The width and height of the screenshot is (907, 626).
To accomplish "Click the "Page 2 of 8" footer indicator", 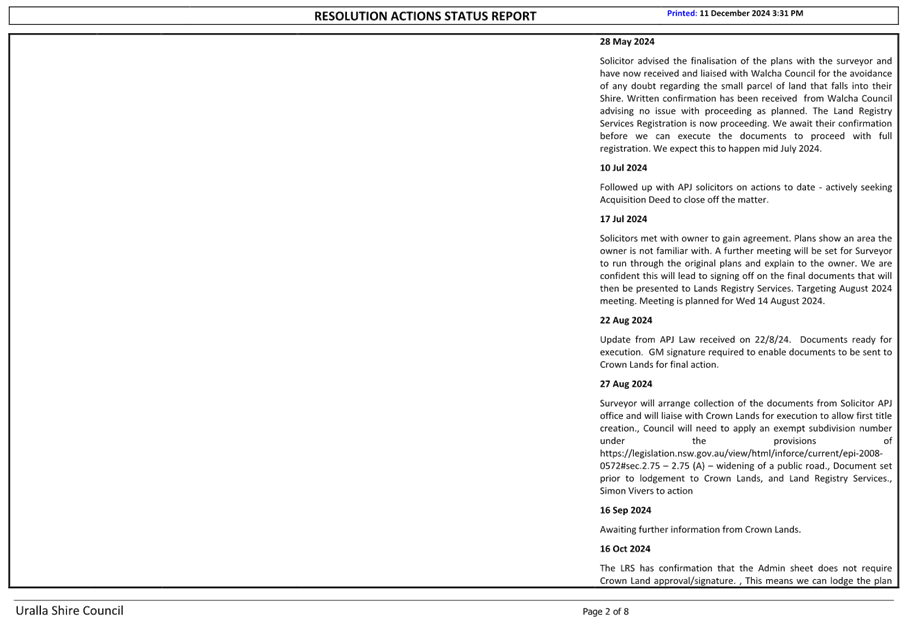I will tap(606, 612).
